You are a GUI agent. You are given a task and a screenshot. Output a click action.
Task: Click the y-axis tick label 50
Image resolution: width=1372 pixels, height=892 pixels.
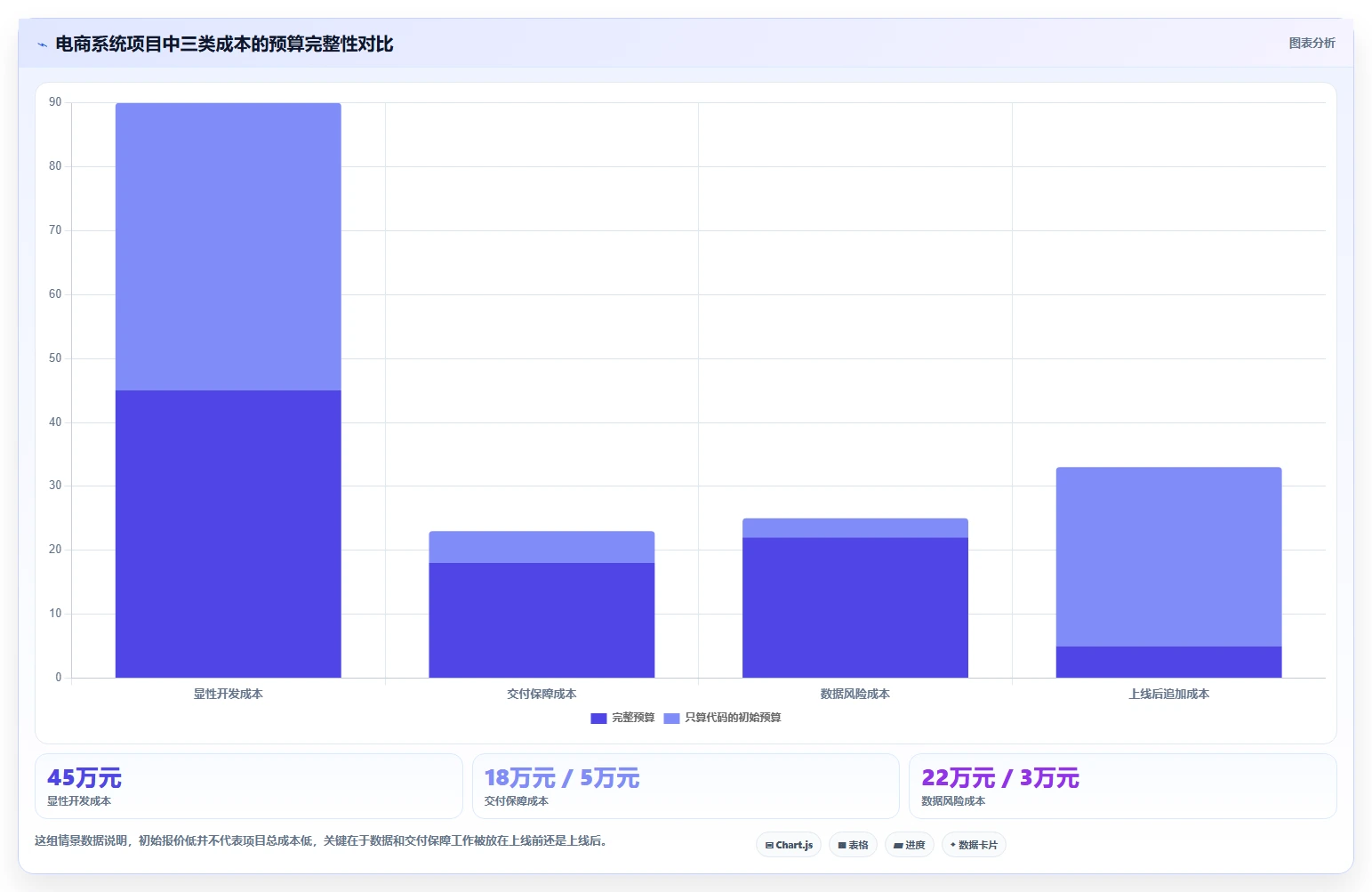pyautogui.click(x=55, y=358)
